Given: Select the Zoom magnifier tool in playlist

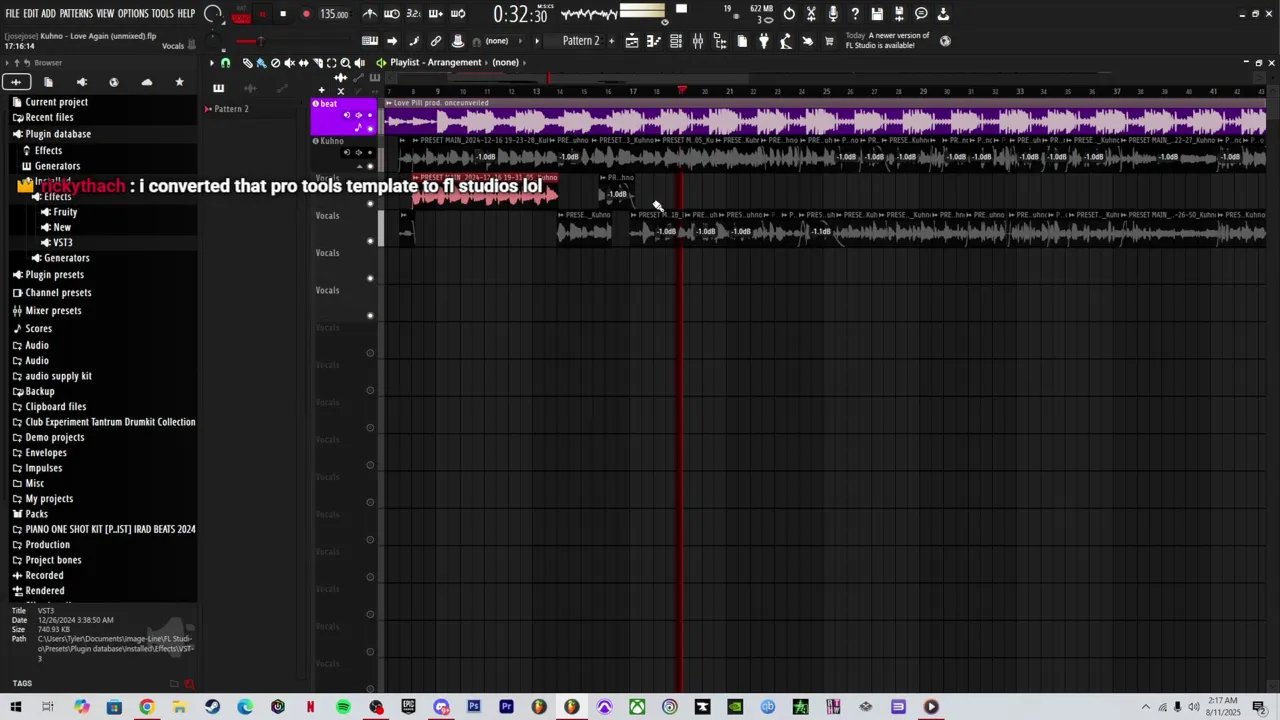Looking at the screenshot, I should coord(345,62).
